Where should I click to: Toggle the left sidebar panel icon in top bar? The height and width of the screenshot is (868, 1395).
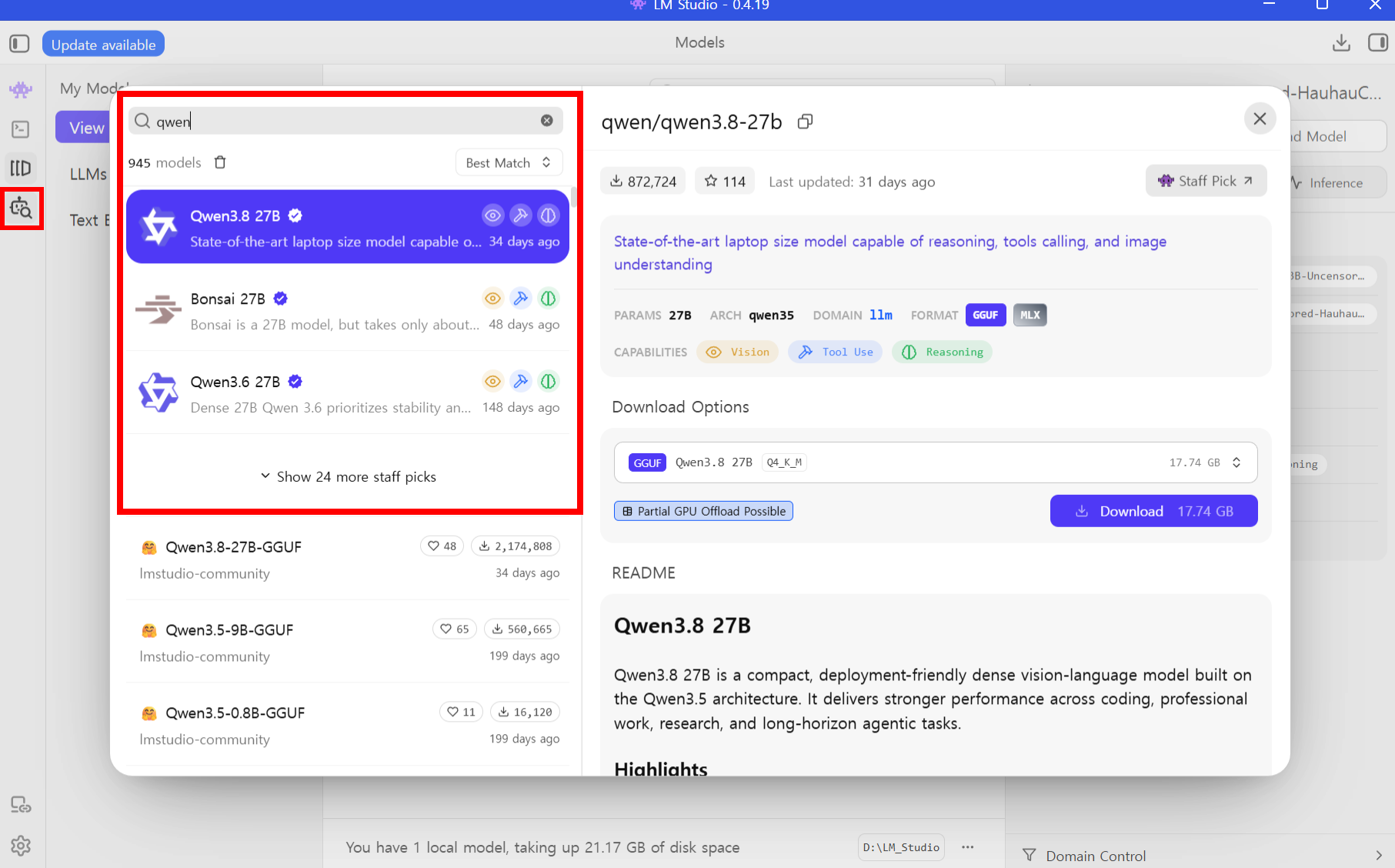19,44
